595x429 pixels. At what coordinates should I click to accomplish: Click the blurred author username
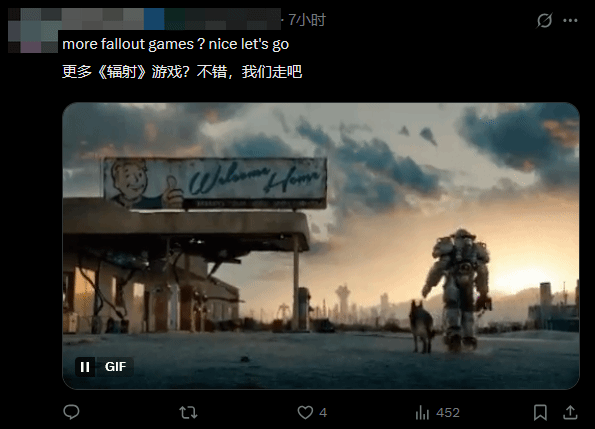[x=169, y=19]
